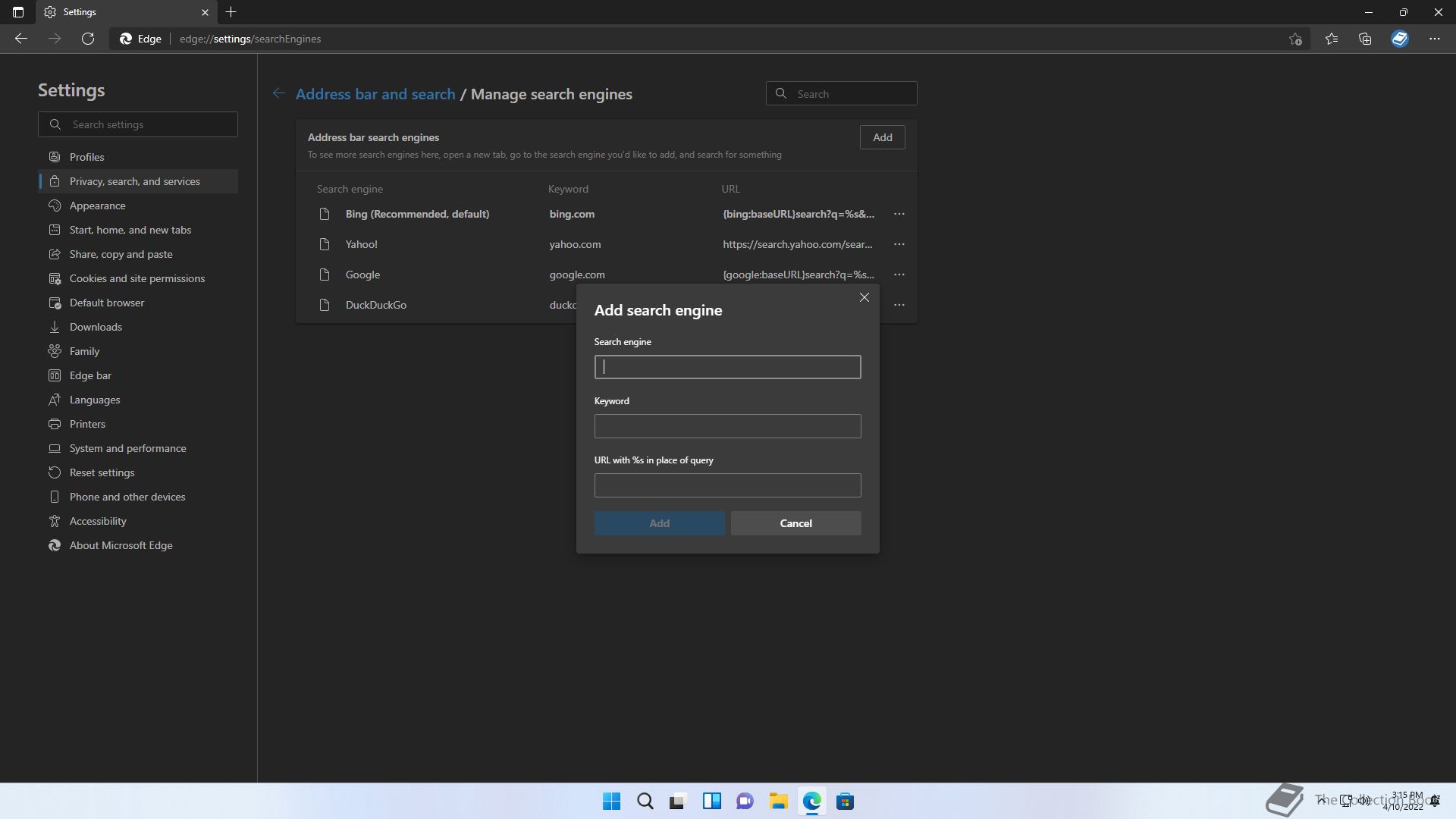This screenshot has width=1456, height=819.
Task: Open Edge Settings and more menu
Action: (x=1435, y=39)
